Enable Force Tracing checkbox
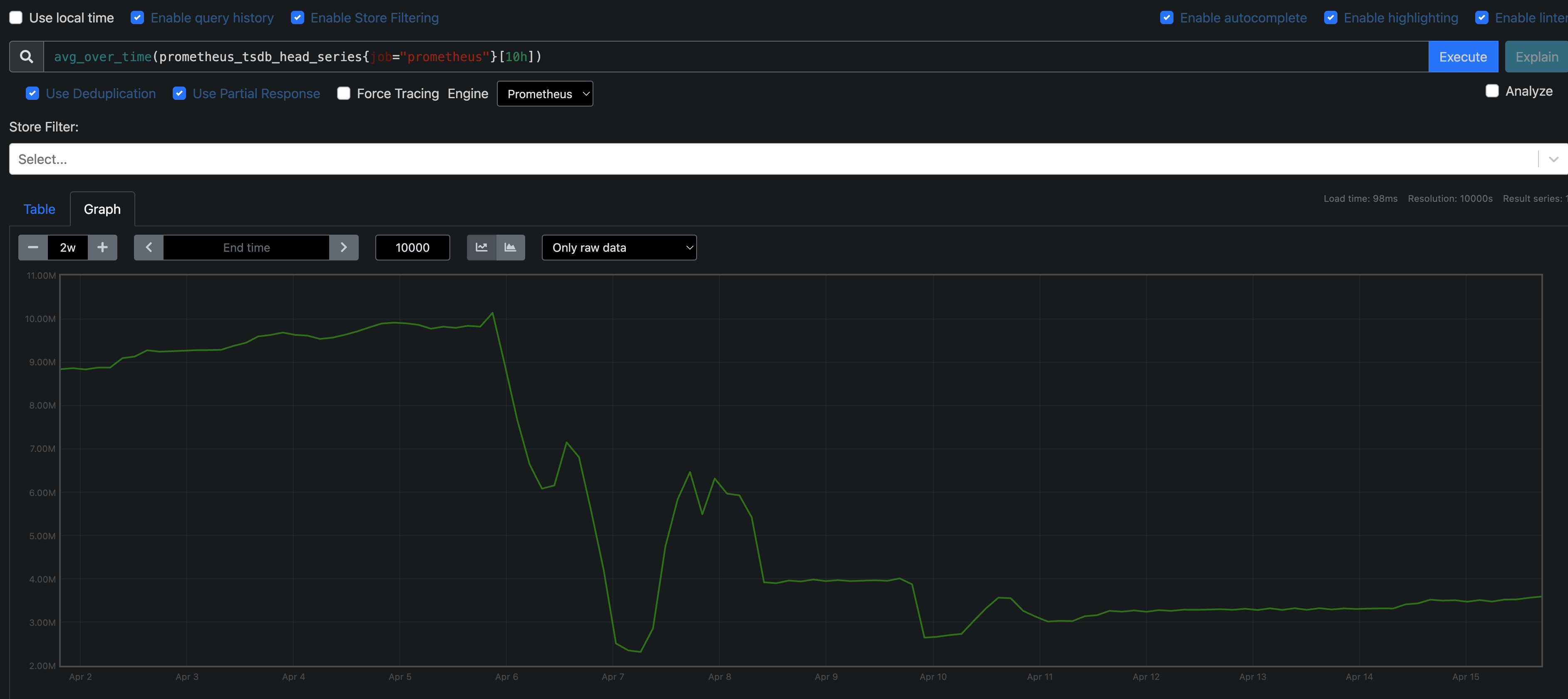 pyautogui.click(x=344, y=93)
